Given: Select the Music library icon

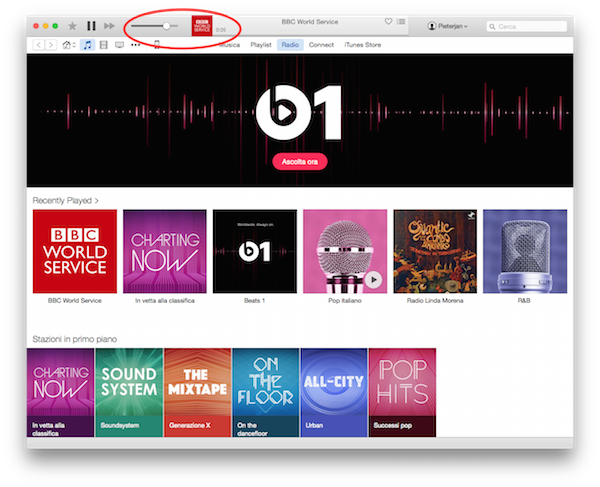Looking at the screenshot, I should pyautogui.click(x=88, y=45).
